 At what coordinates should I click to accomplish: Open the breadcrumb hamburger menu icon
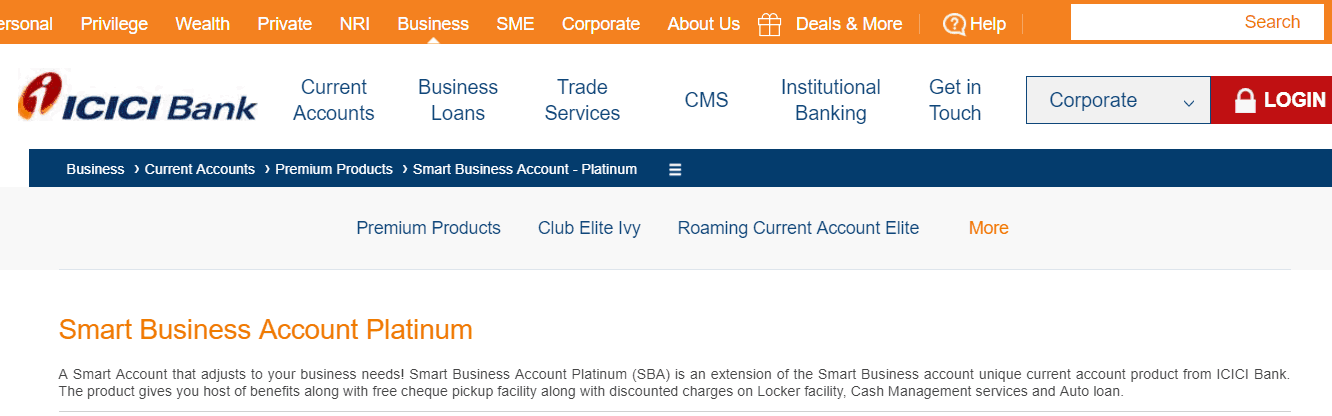click(675, 169)
